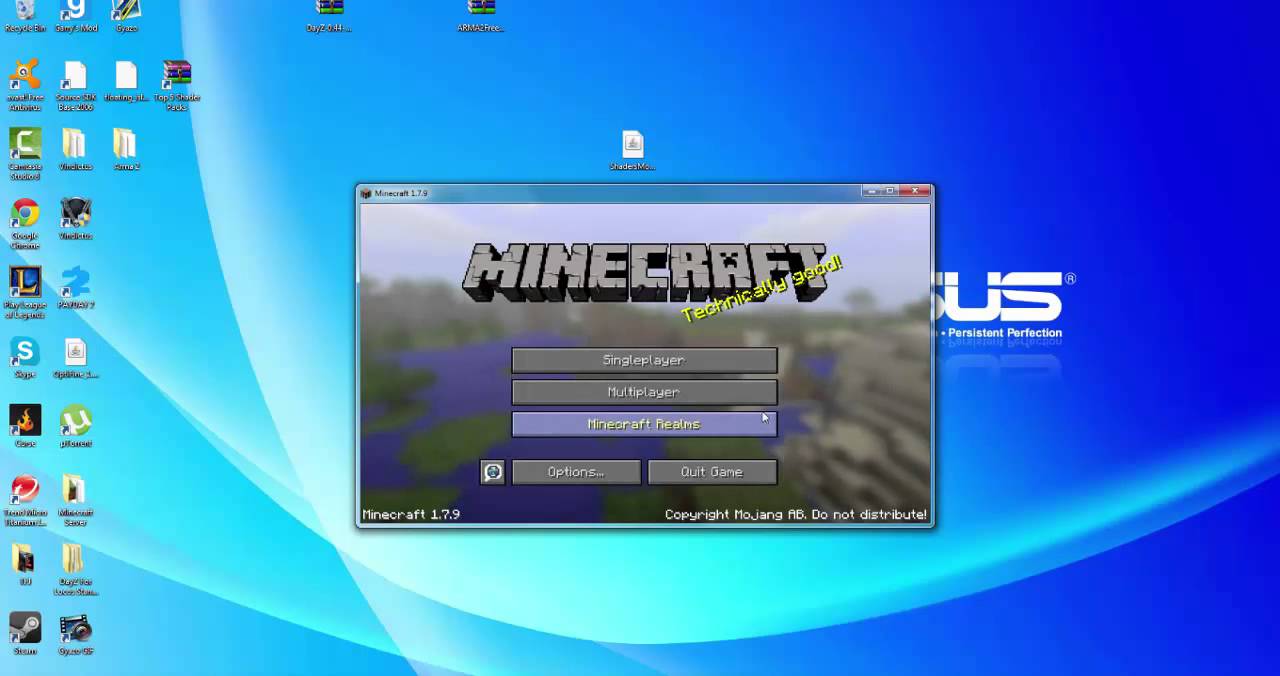Open Minecraft Realms
Viewport: 1280px width, 676px height.
644,424
